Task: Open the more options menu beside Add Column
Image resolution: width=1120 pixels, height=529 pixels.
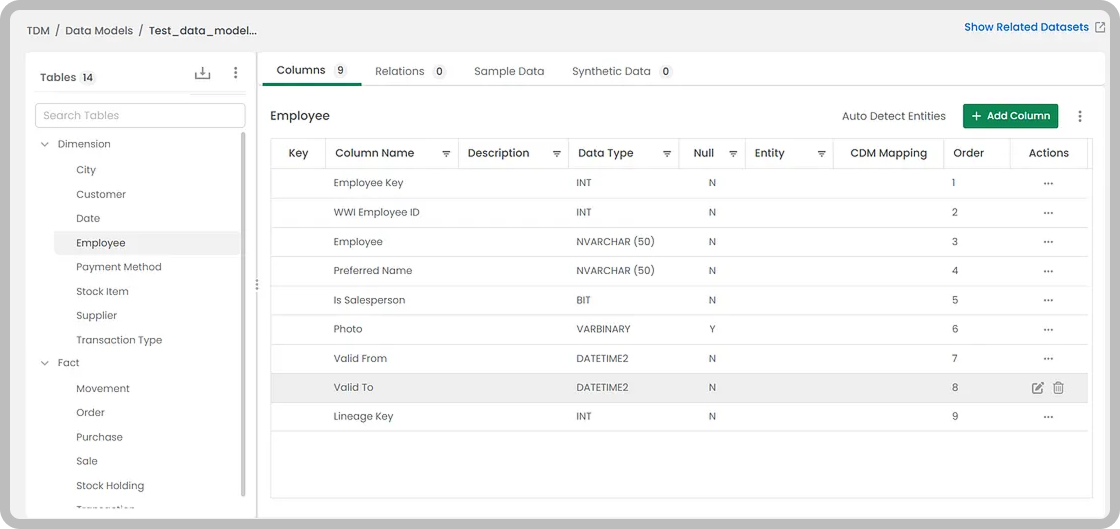Action: (x=1080, y=116)
